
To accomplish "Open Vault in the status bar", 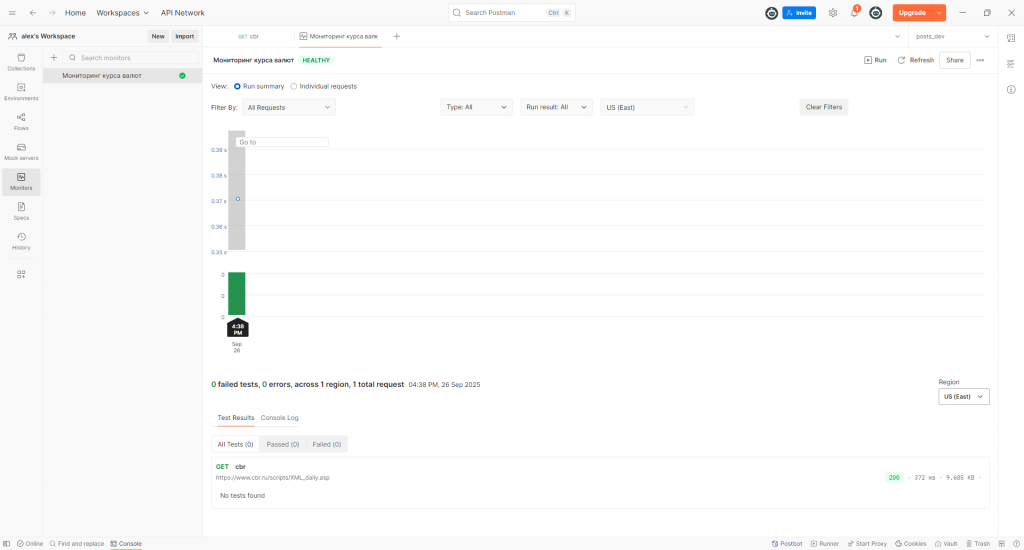I will pos(946,543).
